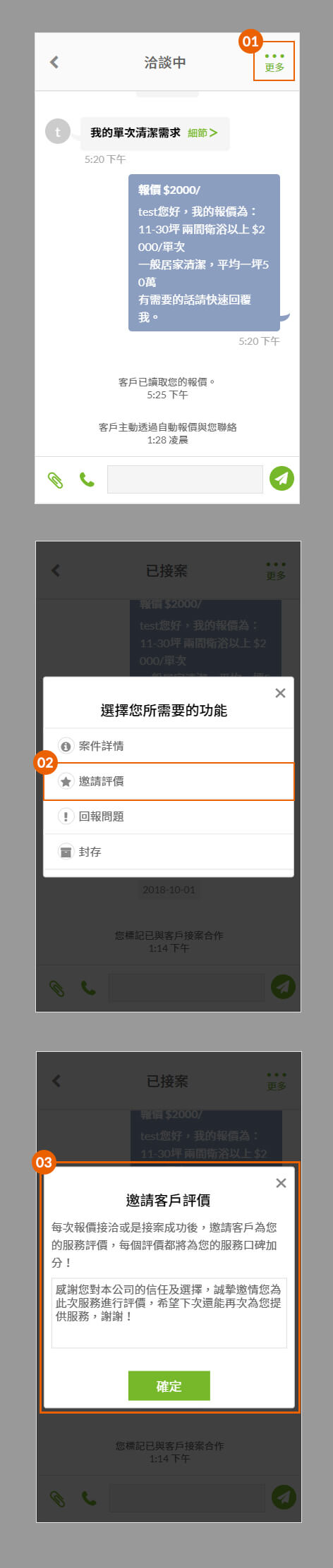This screenshot has width=333, height=1568.
Task: Close the 選擇您所需要的功能 popup
Action: point(280,693)
